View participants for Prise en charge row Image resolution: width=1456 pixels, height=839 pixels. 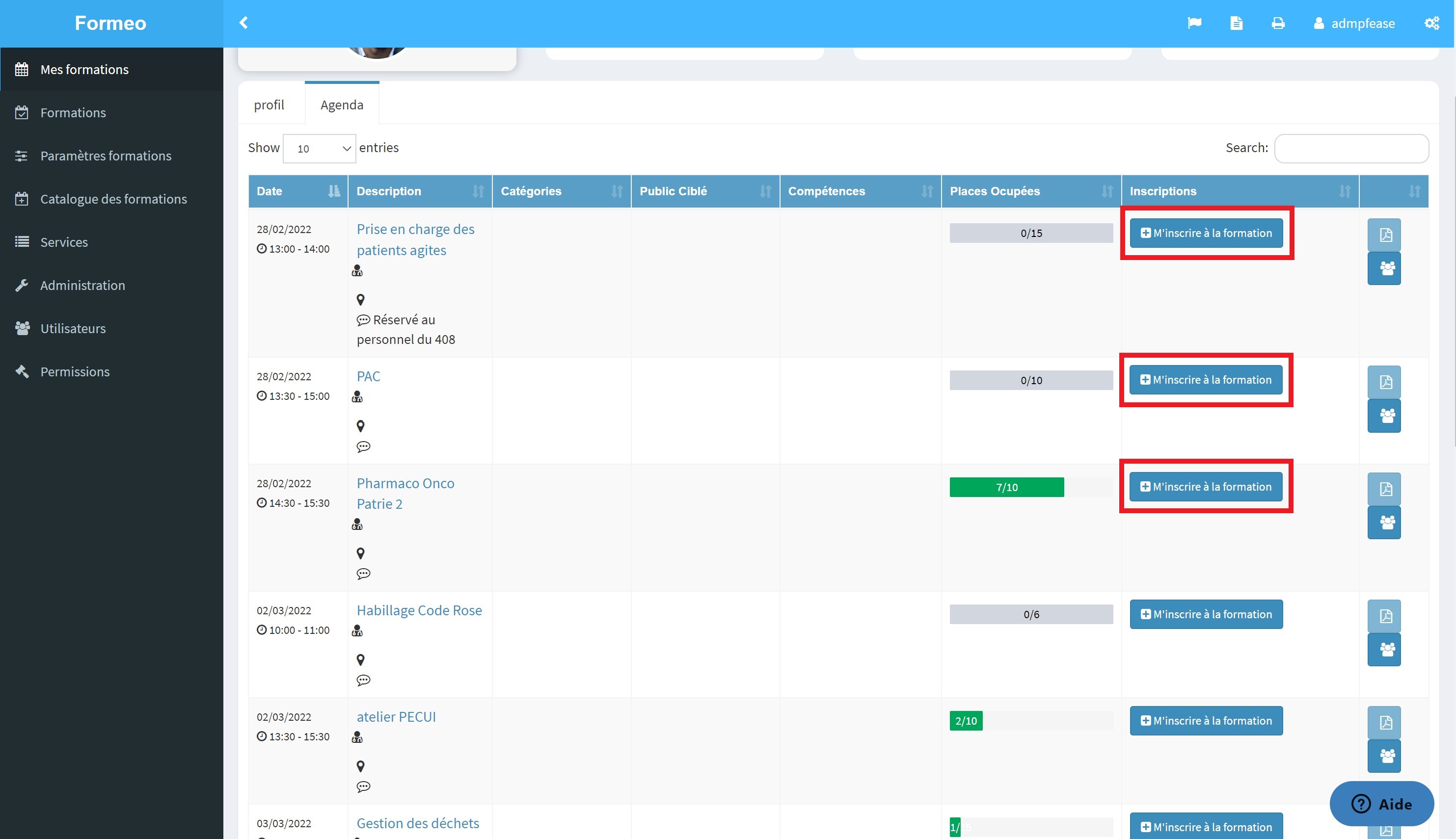pos(1384,268)
